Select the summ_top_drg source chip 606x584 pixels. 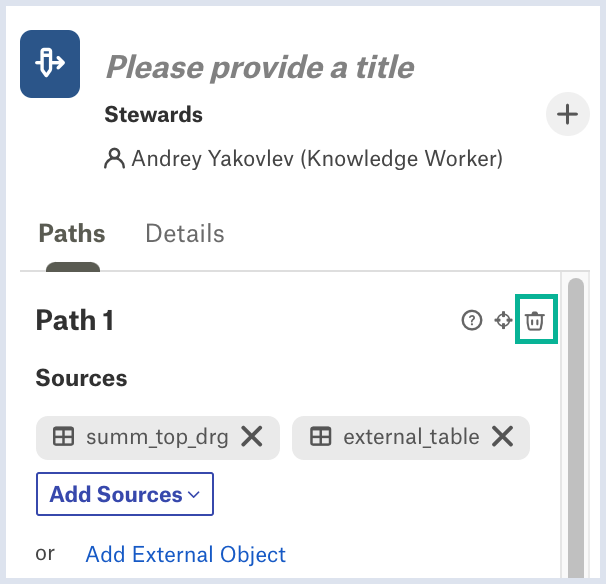tap(158, 438)
